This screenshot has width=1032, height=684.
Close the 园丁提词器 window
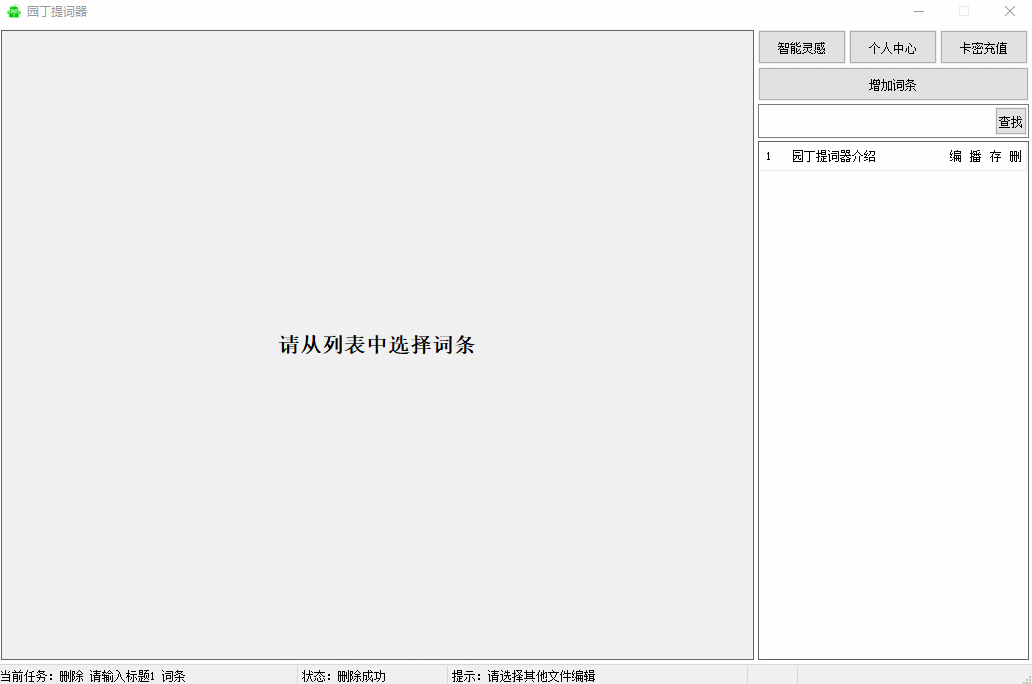click(x=1010, y=12)
